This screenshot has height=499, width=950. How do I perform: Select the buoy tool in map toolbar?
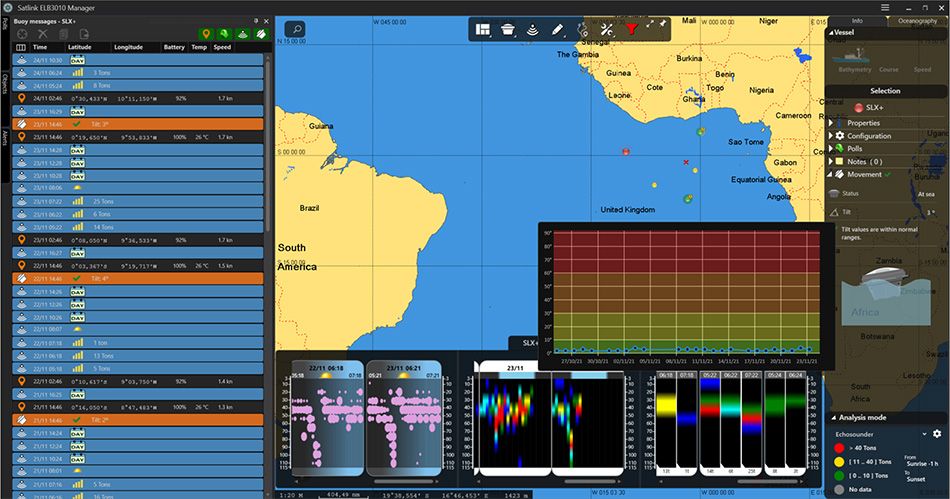click(x=508, y=30)
